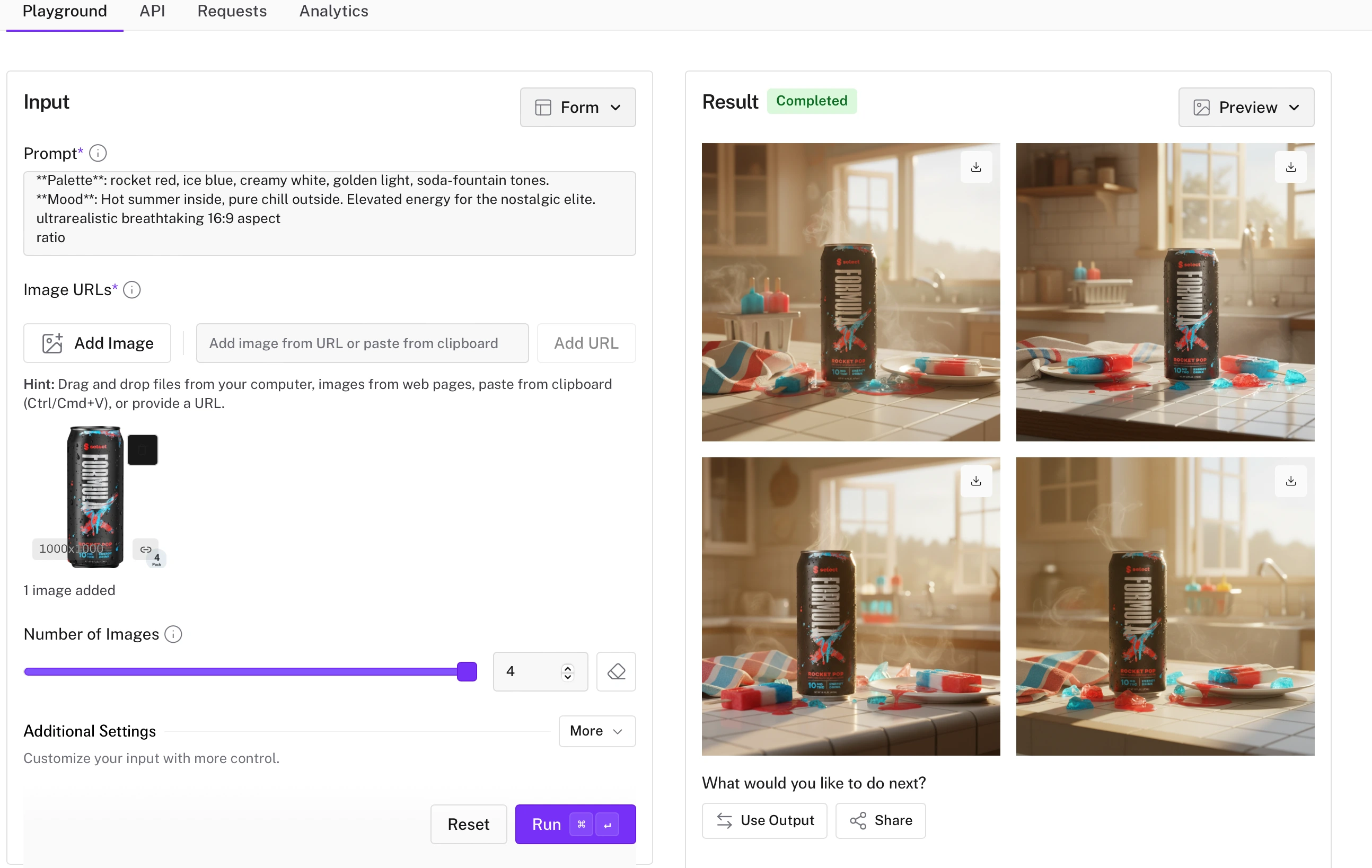Download the top-left result image
Screen dimensions: 1372x868
click(x=976, y=167)
